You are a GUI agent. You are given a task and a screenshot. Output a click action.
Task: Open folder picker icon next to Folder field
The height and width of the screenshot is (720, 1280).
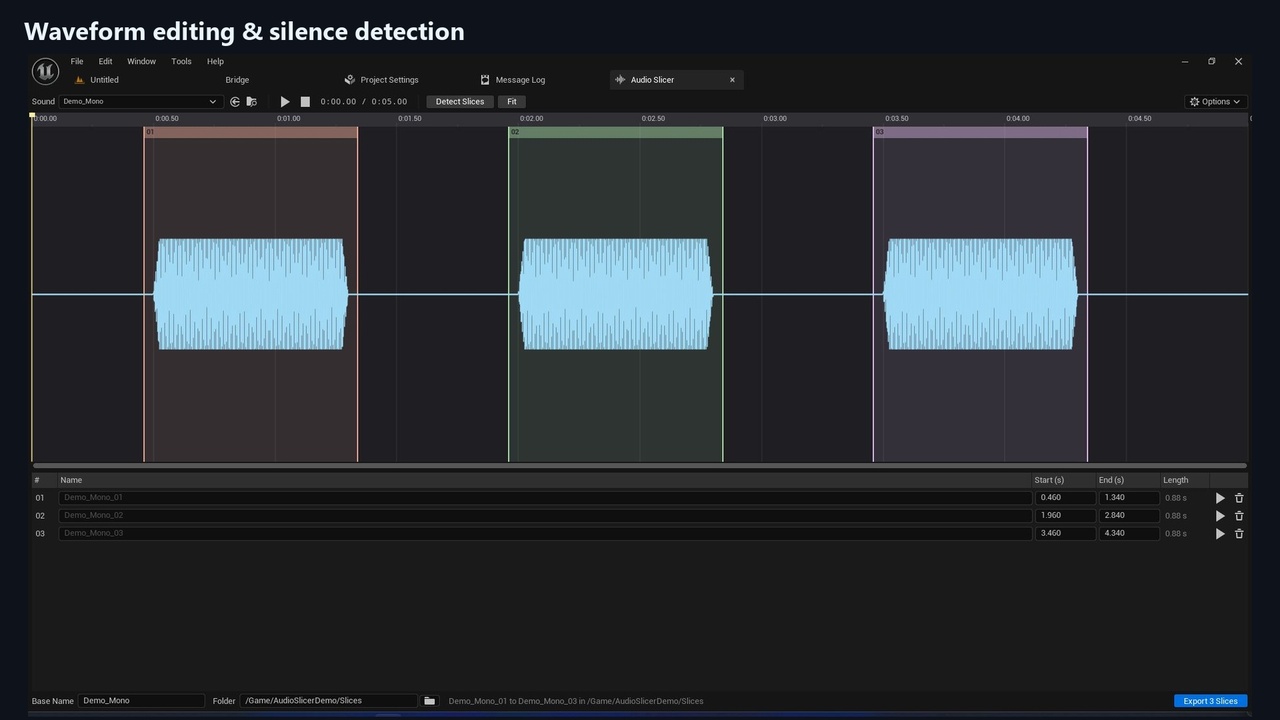(x=429, y=701)
